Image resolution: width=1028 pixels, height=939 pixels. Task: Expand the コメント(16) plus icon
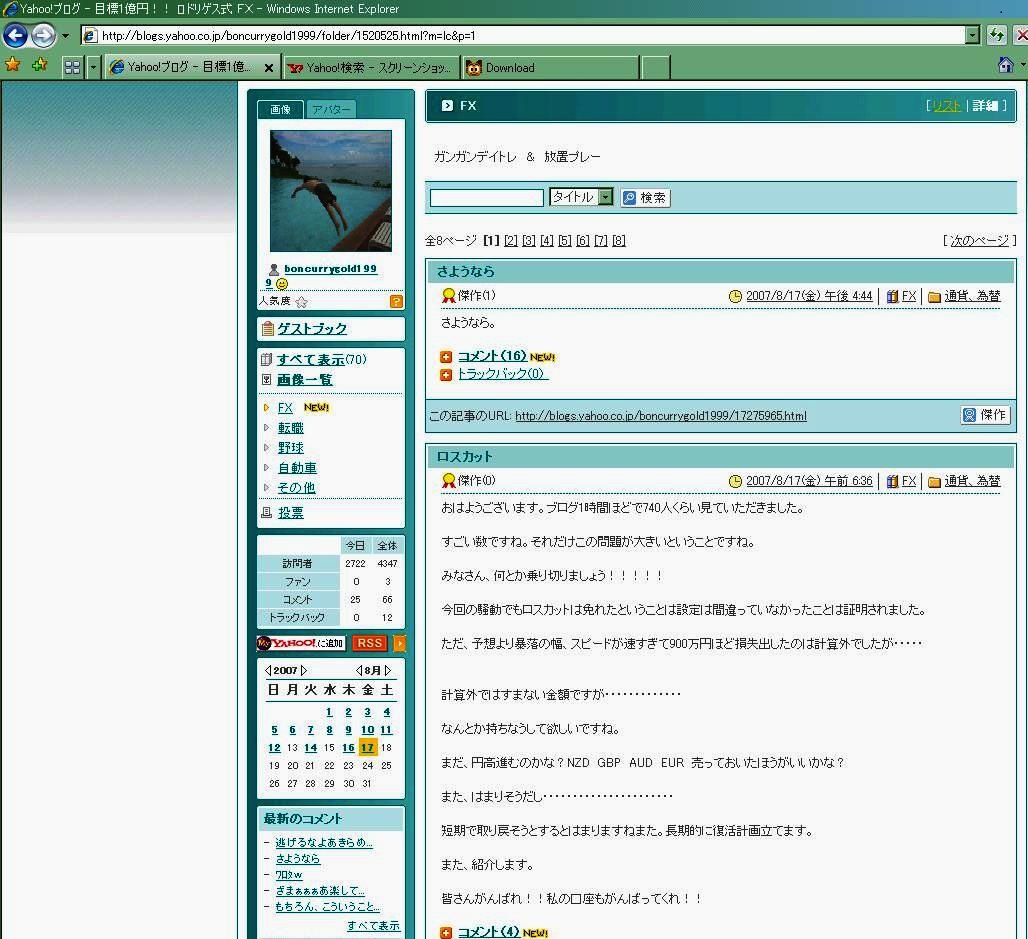446,357
